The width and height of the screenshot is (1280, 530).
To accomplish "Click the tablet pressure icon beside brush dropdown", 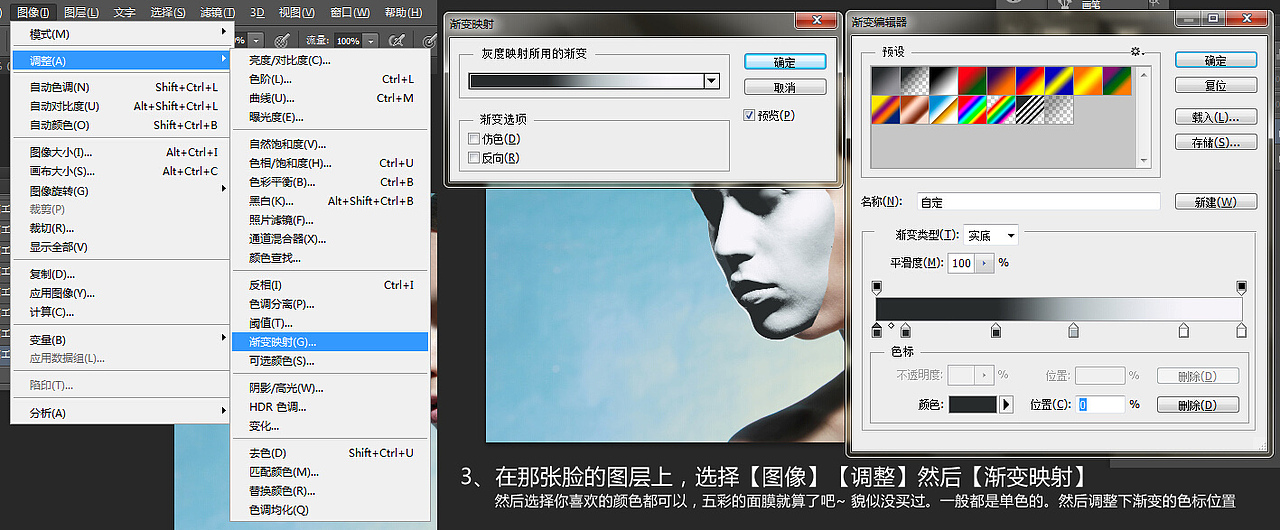I will click(x=282, y=41).
